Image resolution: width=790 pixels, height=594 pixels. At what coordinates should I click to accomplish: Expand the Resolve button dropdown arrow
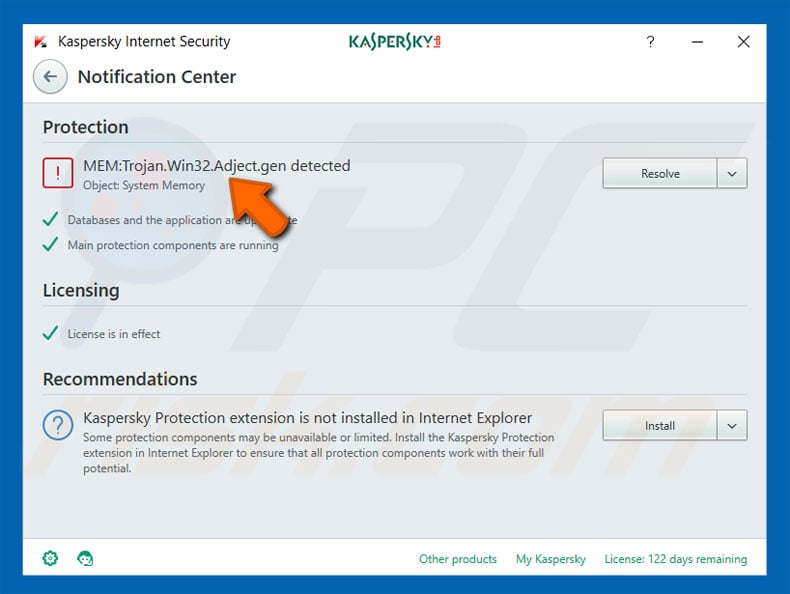[x=732, y=173]
